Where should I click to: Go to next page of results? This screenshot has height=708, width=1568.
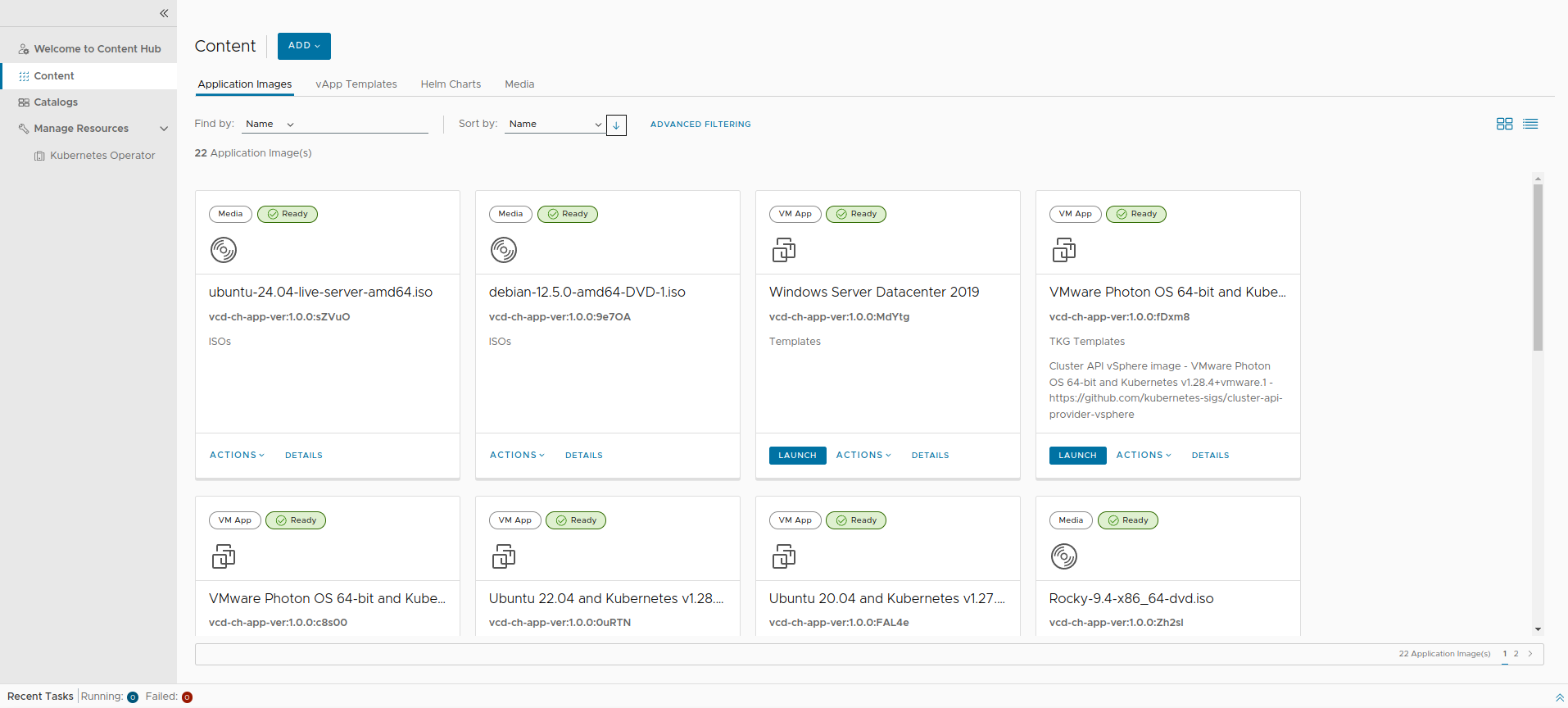(1530, 654)
